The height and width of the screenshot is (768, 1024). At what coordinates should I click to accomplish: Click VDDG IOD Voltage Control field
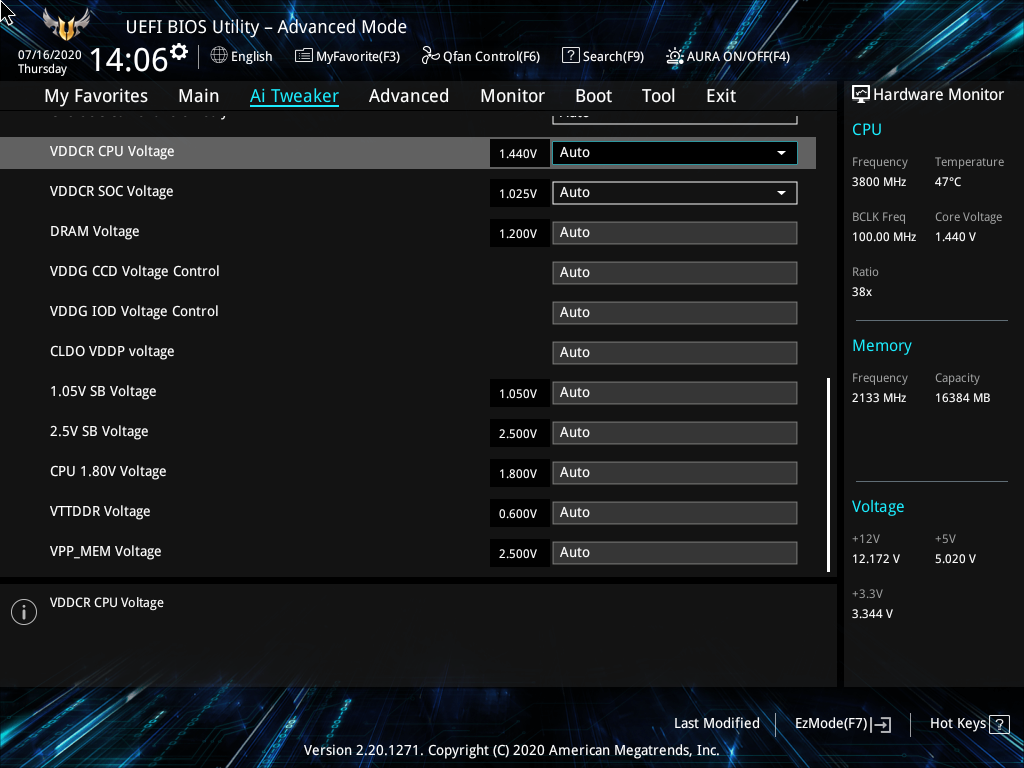point(675,313)
